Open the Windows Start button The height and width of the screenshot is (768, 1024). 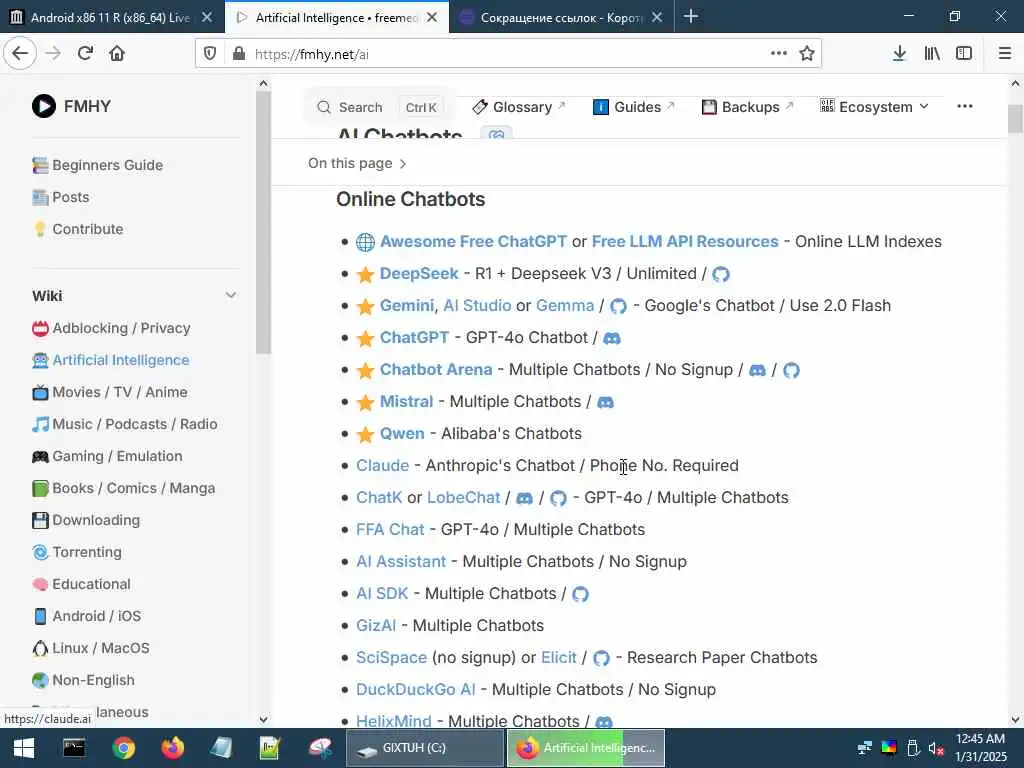tap(24, 748)
